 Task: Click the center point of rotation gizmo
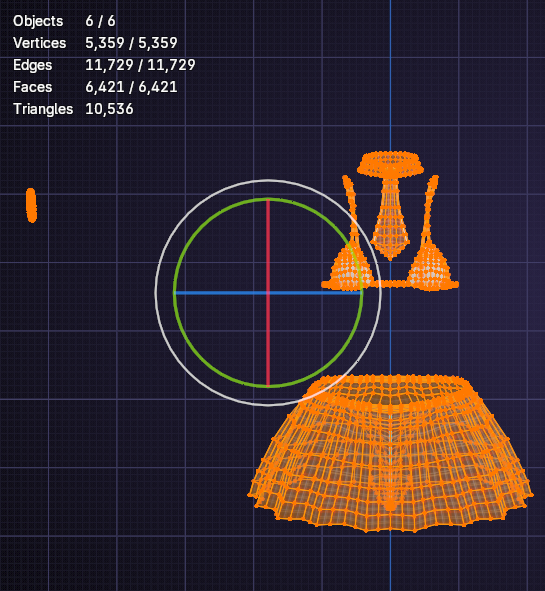[268, 293]
